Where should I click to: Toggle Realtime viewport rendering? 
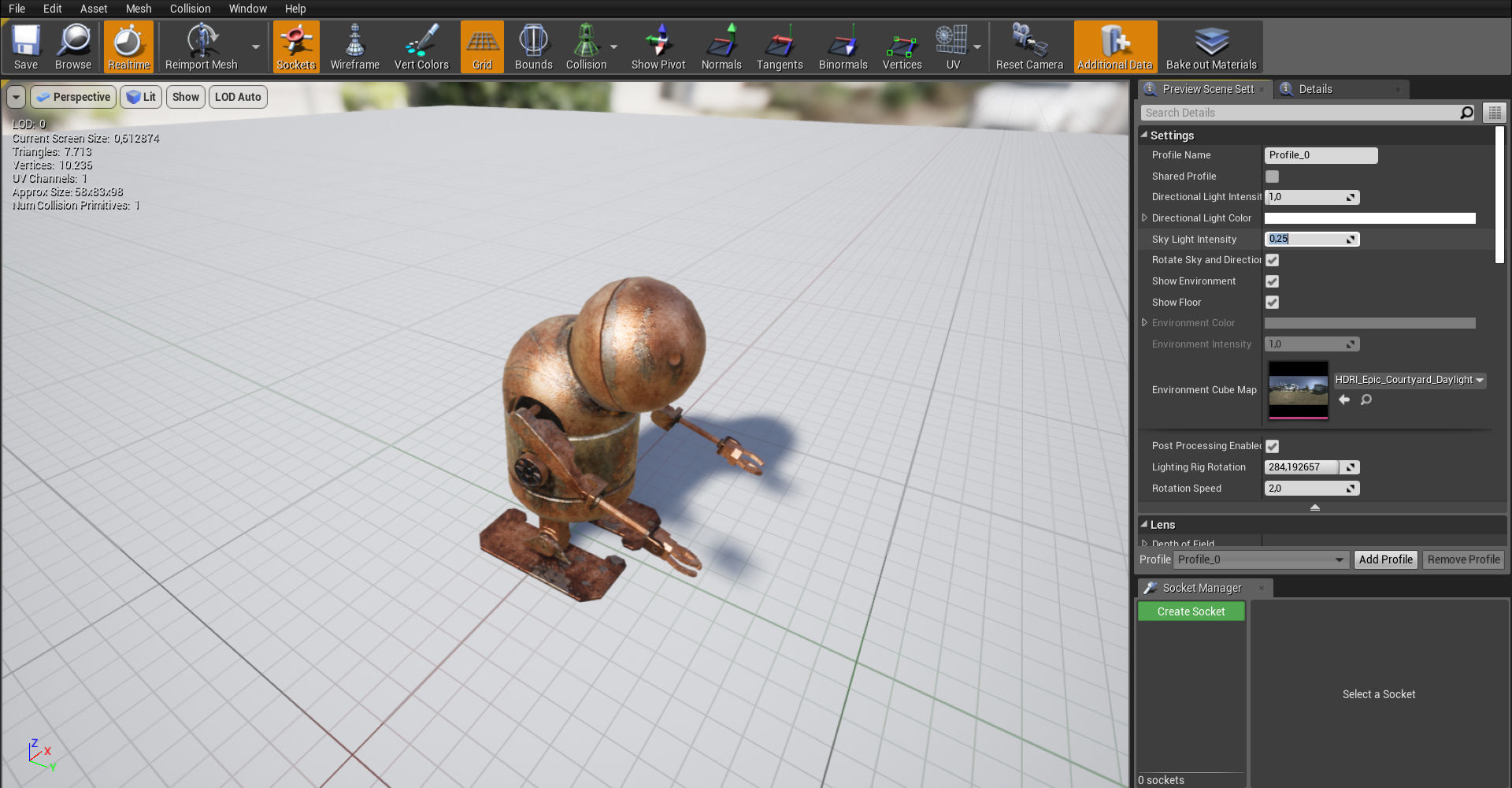(128, 47)
